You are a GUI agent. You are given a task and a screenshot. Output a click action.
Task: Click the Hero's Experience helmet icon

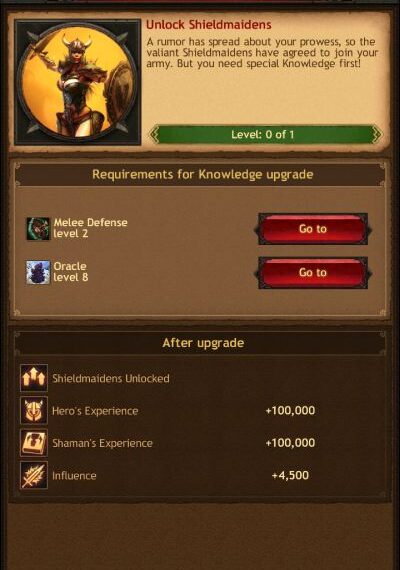tap(34, 410)
